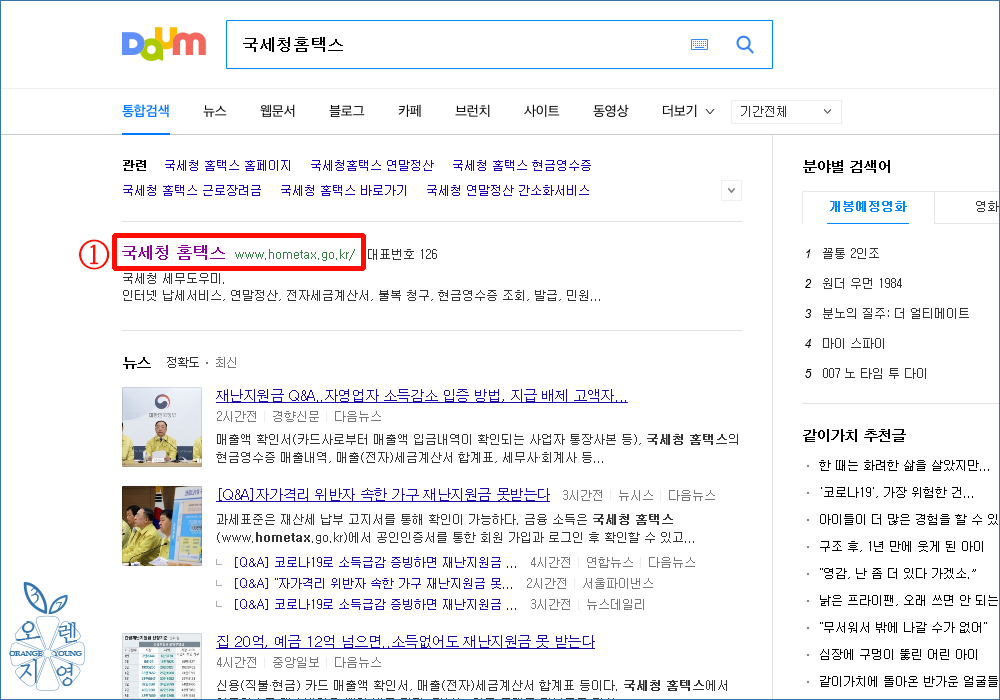Viewport: 1000px width, 700px height.
Task: Open article 집 20억, 예금 12억 넘으면
Action: 406,641
